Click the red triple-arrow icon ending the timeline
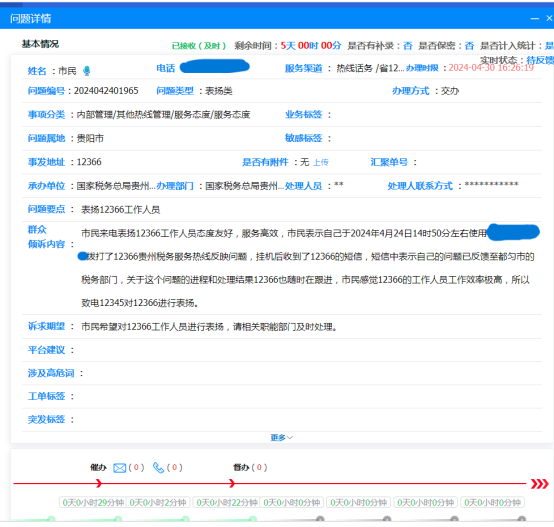 coord(540,484)
